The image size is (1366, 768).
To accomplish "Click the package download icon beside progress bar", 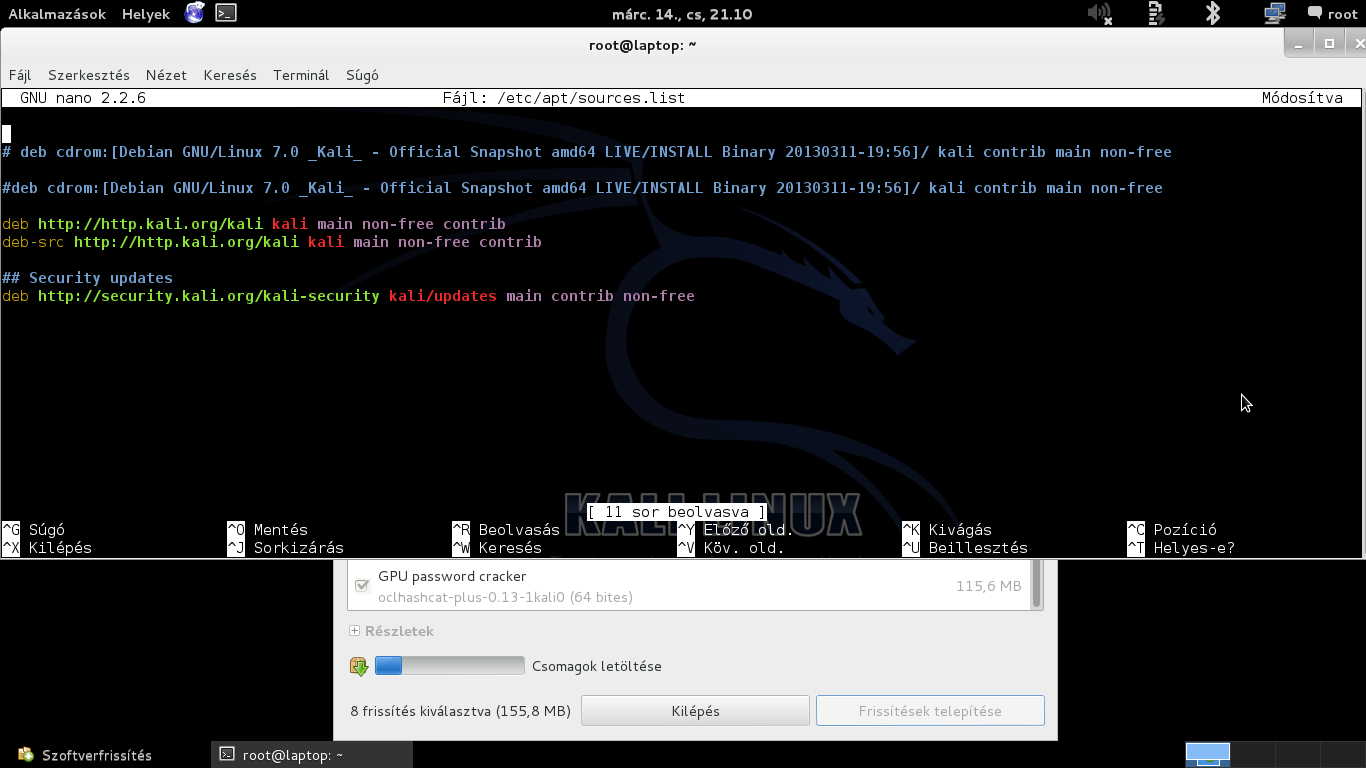I will click(x=359, y=666).
